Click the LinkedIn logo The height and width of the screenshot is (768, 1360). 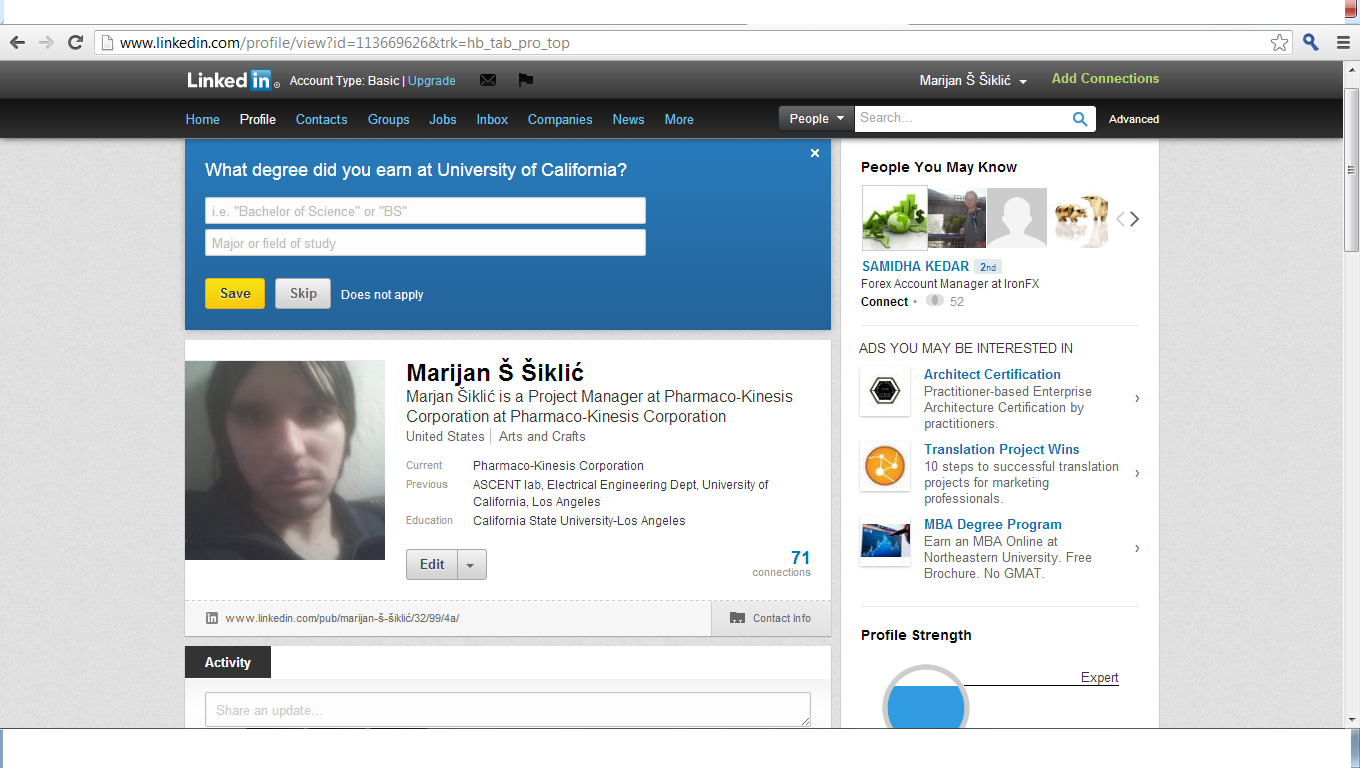click(231, 80)
